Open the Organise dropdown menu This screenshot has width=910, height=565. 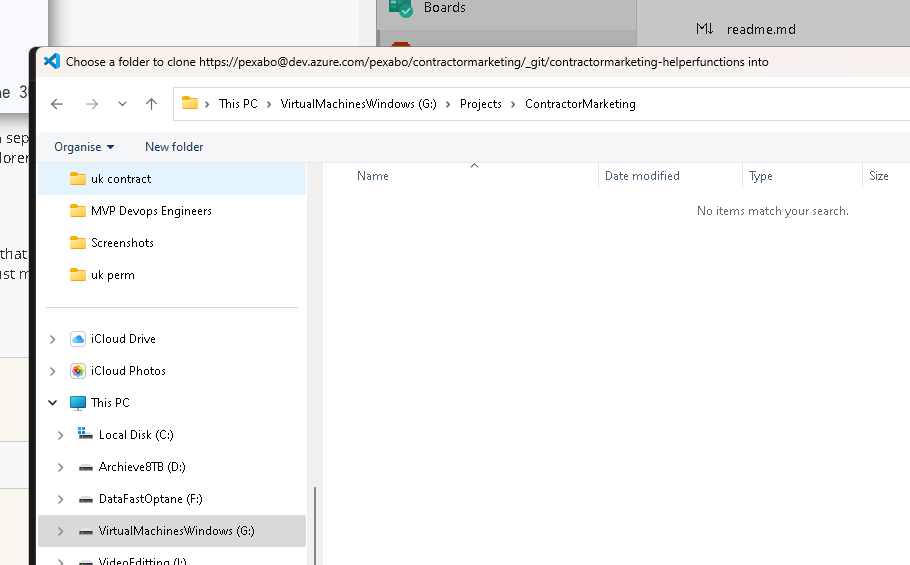point(84,147)
